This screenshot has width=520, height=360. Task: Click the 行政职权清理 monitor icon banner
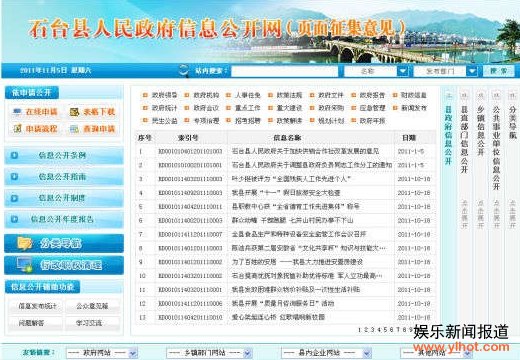(64, 265)
